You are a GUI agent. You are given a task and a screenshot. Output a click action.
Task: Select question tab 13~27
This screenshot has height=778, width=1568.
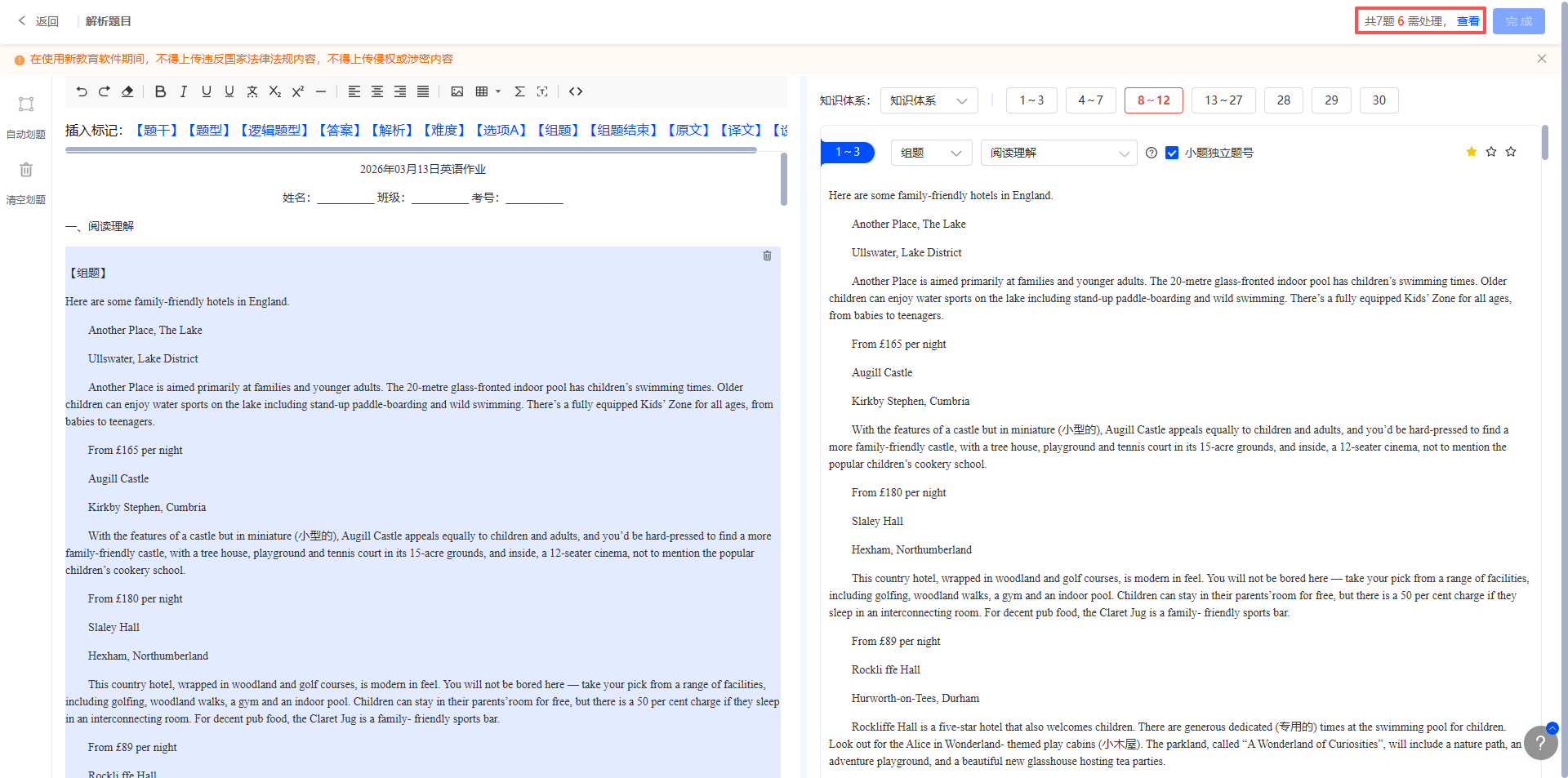pos(1223,100)
